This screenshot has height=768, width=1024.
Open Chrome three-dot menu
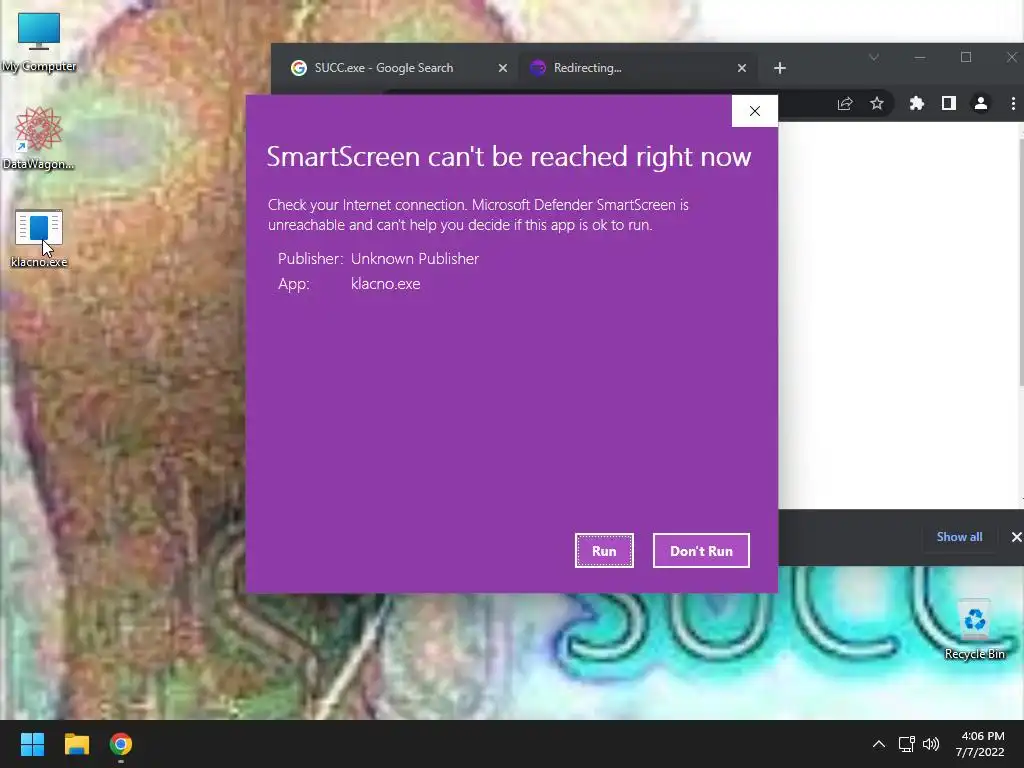1013,103
